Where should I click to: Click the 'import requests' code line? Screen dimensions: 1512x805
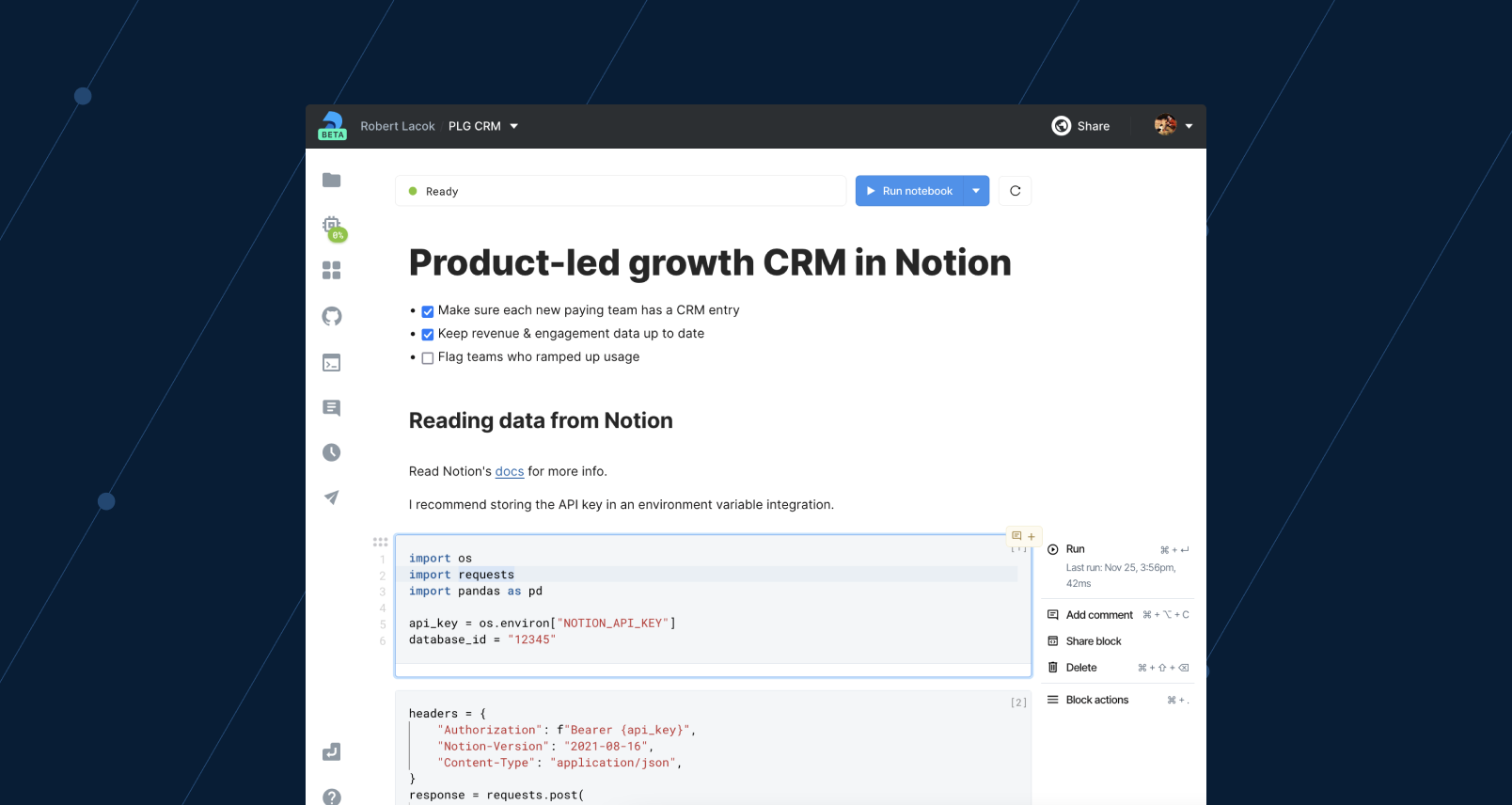[x=462, y=575]
